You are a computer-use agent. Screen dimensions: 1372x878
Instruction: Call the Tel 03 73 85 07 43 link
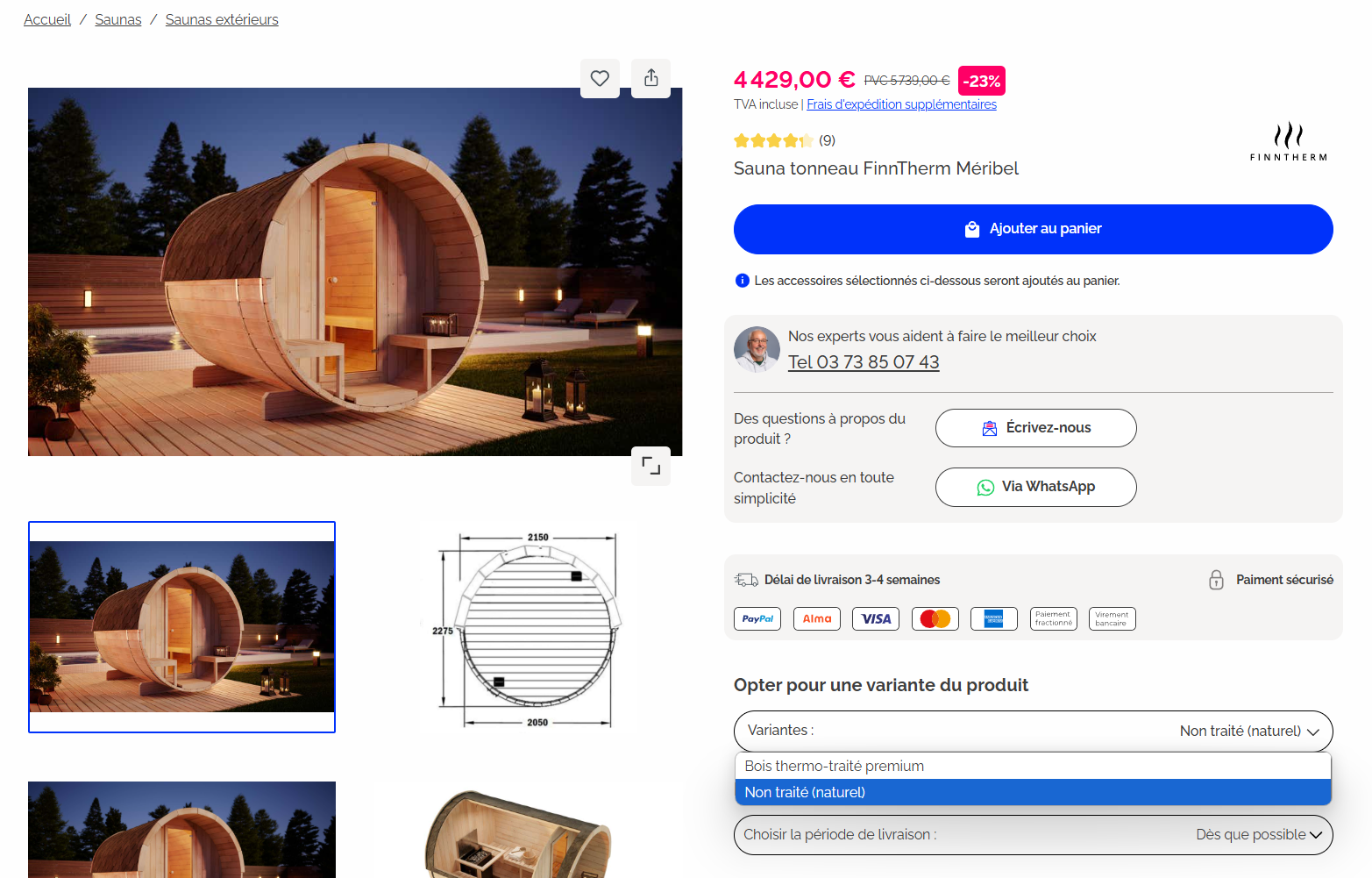pos(864,362)
